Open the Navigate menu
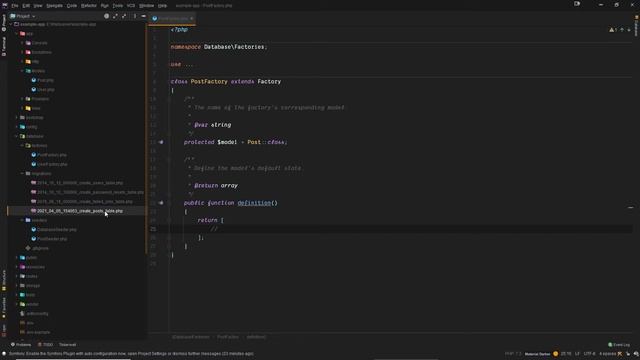This screenshot has width=640, height=360. click(54, 6)
